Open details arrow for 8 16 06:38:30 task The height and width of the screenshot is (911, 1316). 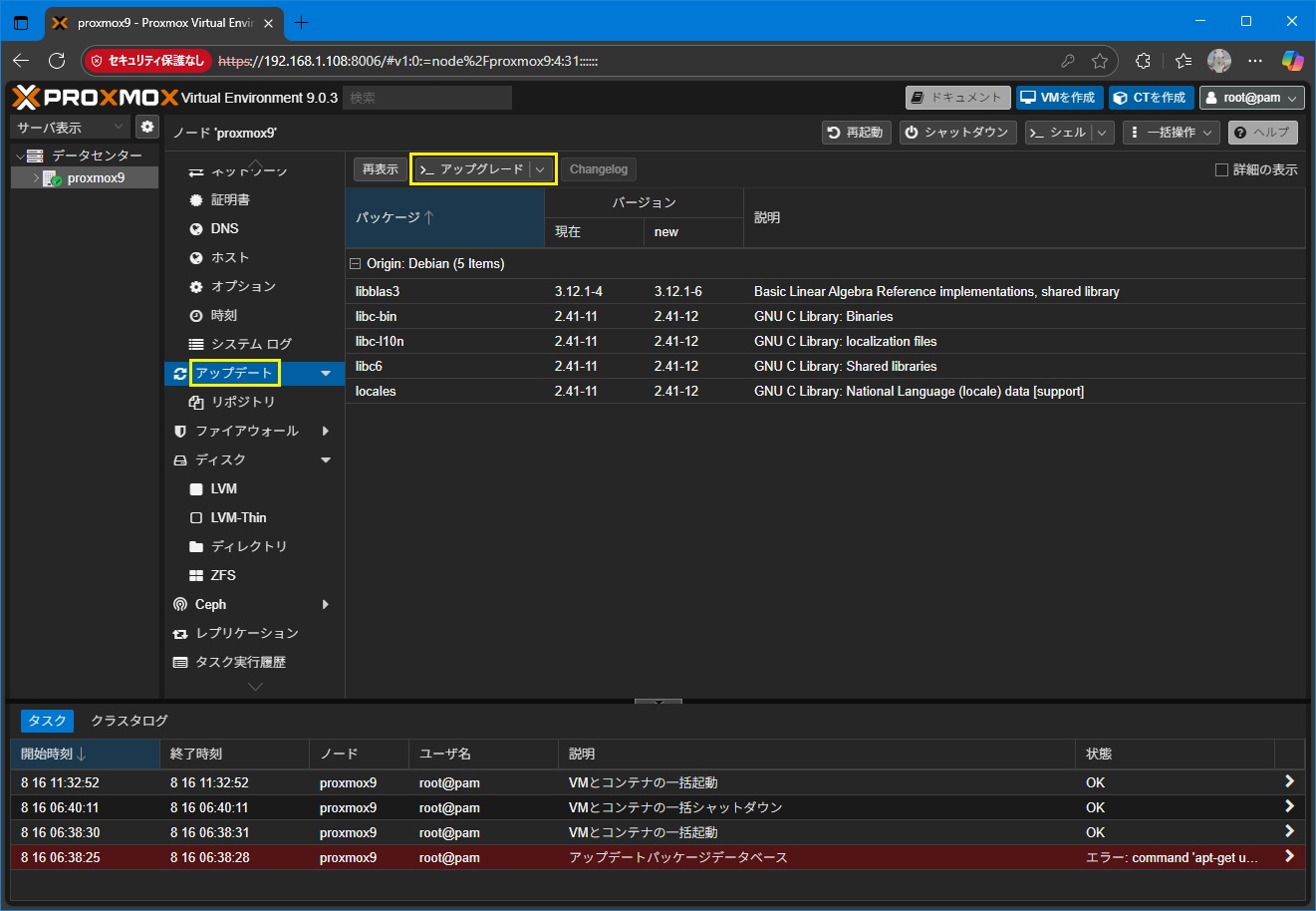click(1289, 831)
